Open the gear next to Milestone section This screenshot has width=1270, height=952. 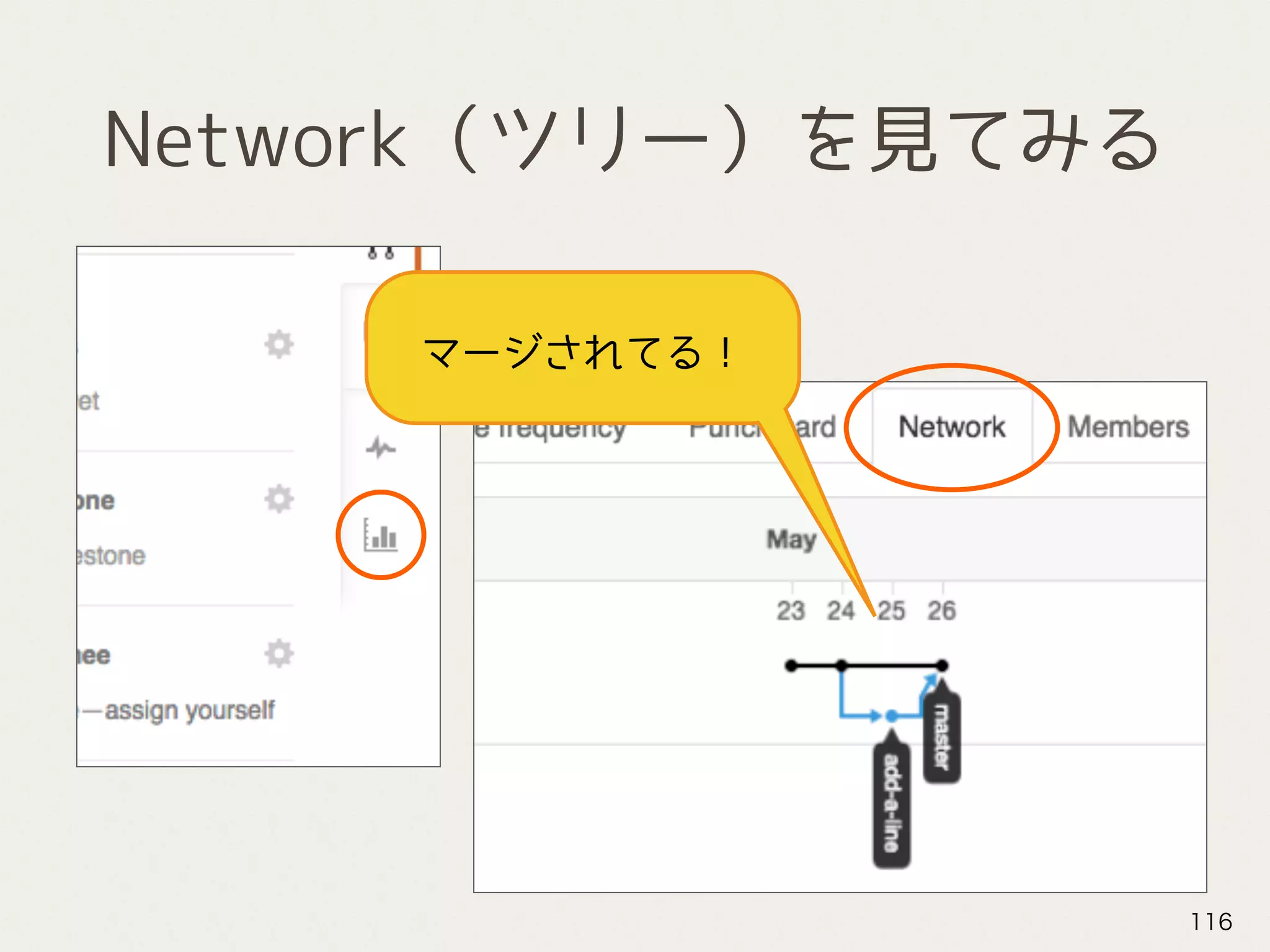(x=278, y=499)
